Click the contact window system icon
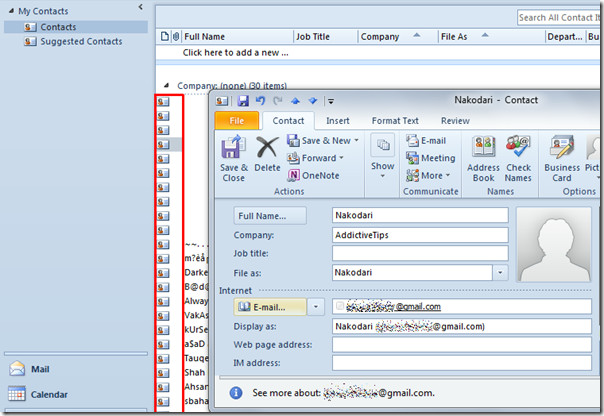Viewport: 604px width, 416px height. point(222,101)
